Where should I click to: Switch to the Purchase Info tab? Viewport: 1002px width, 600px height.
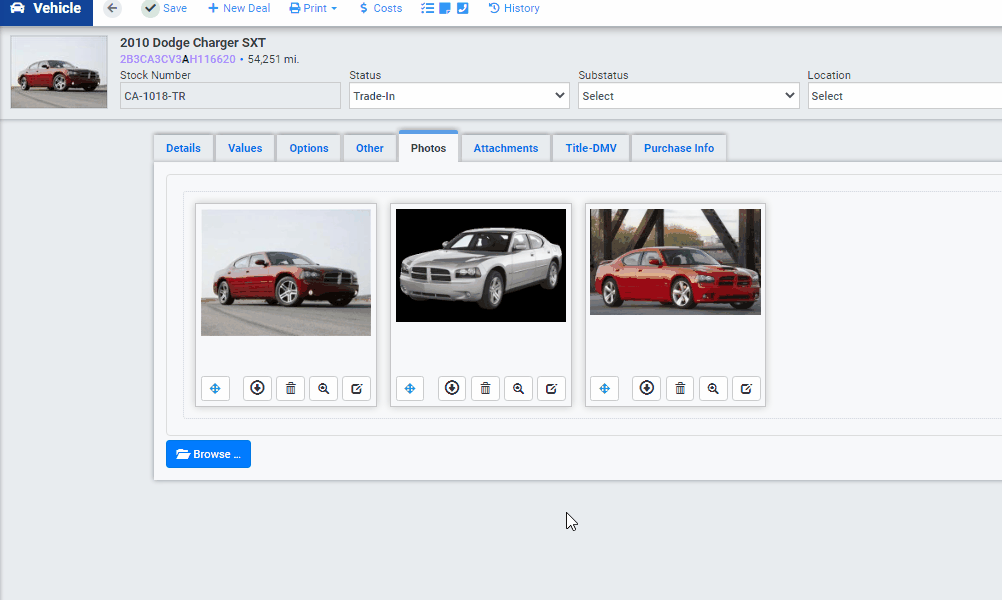click(x=679, y=148)
